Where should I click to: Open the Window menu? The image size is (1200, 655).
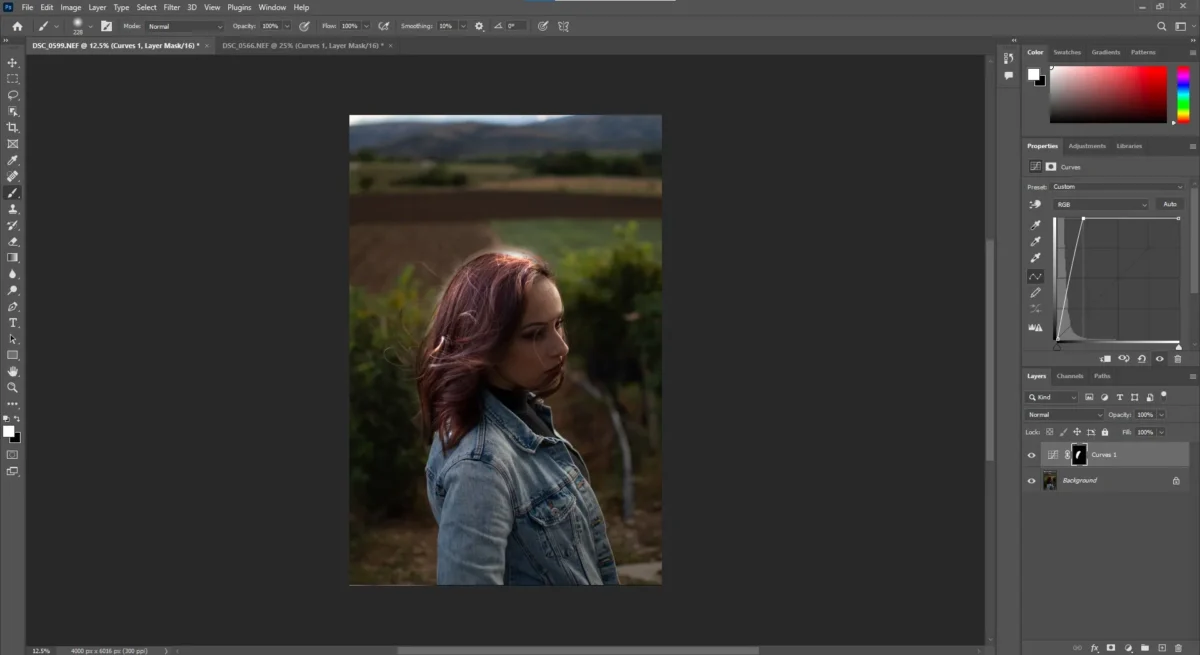click(x=272, y=7)
